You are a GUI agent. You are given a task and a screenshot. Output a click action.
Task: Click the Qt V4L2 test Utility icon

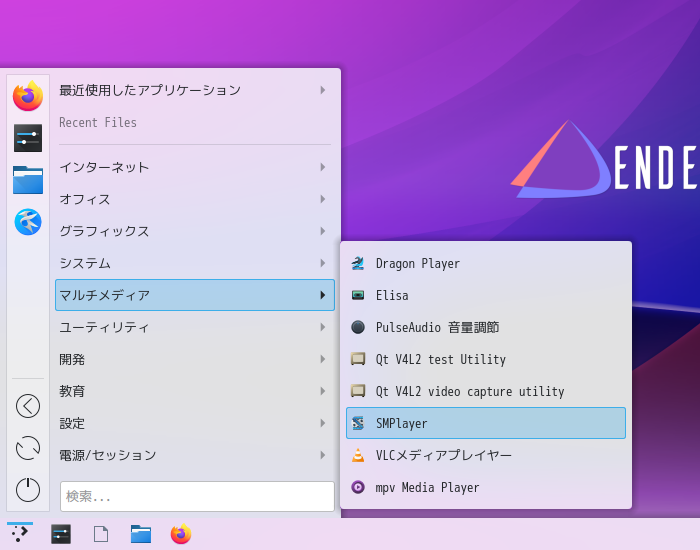tap(358, 359)
